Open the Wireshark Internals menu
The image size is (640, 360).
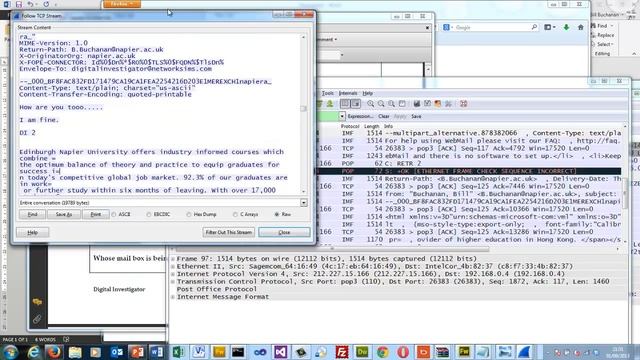[x=348, y=93]
